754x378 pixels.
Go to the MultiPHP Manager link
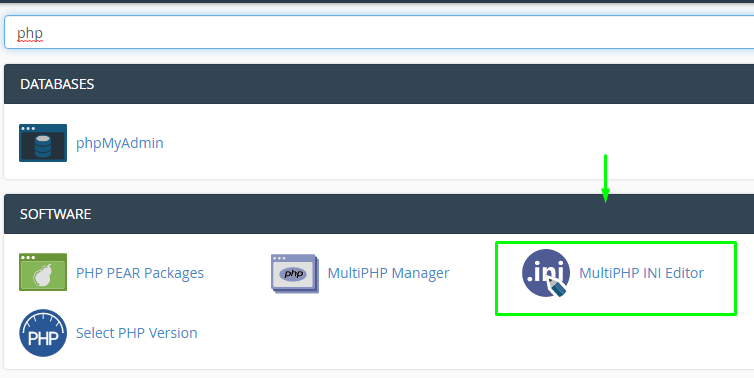click(389, 273)
